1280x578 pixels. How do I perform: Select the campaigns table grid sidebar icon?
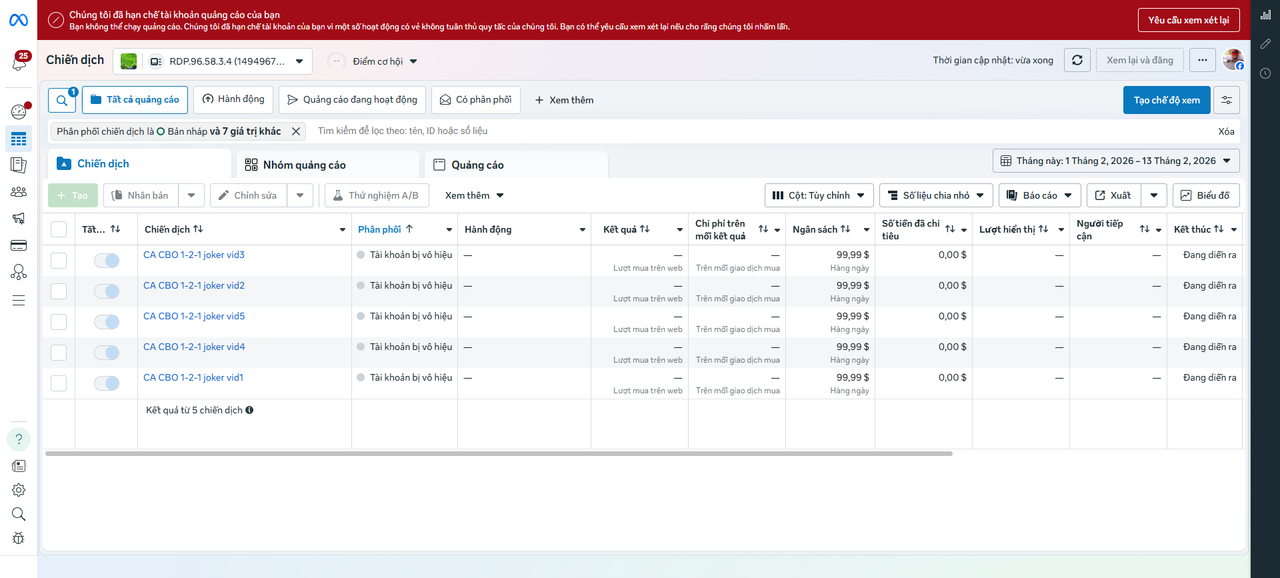pyautogui.click(x=18, y=139)
